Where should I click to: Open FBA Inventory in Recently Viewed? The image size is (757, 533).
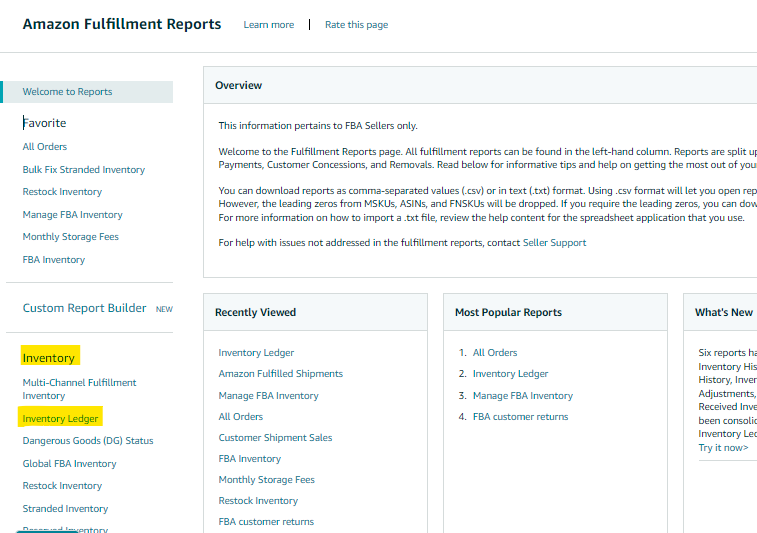tap(250, 459)
